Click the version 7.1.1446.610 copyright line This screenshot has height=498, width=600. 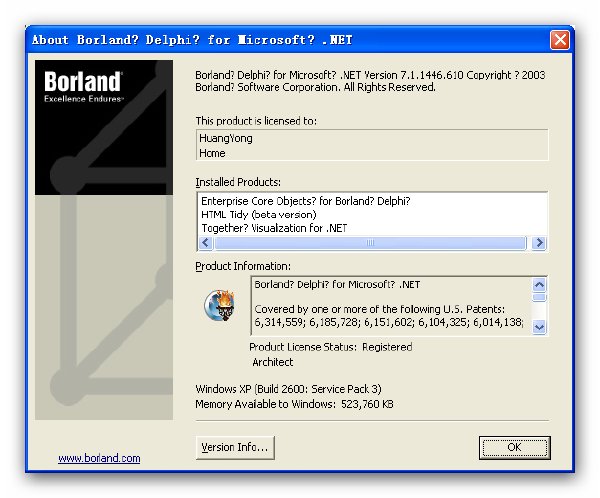click(370, 81)
